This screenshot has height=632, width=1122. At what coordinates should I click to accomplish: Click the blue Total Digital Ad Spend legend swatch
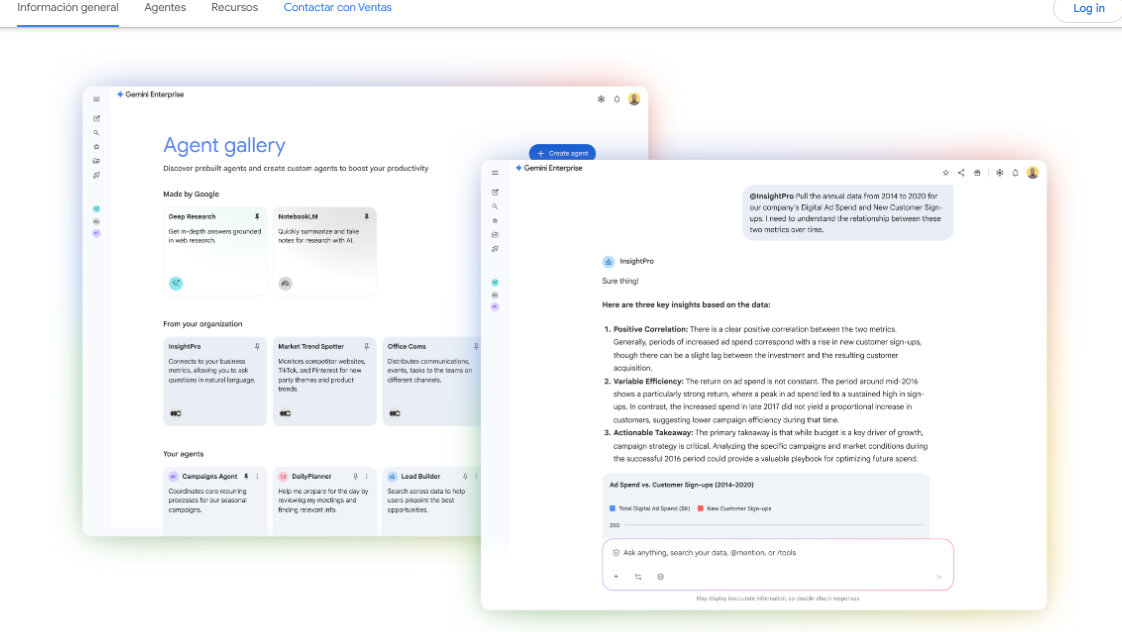click(613, 509)
